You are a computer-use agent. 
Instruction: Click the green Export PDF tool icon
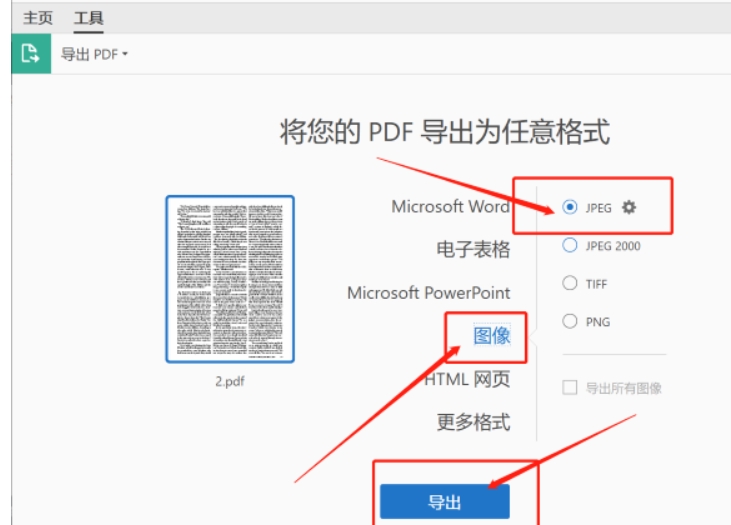pos(31,54)
